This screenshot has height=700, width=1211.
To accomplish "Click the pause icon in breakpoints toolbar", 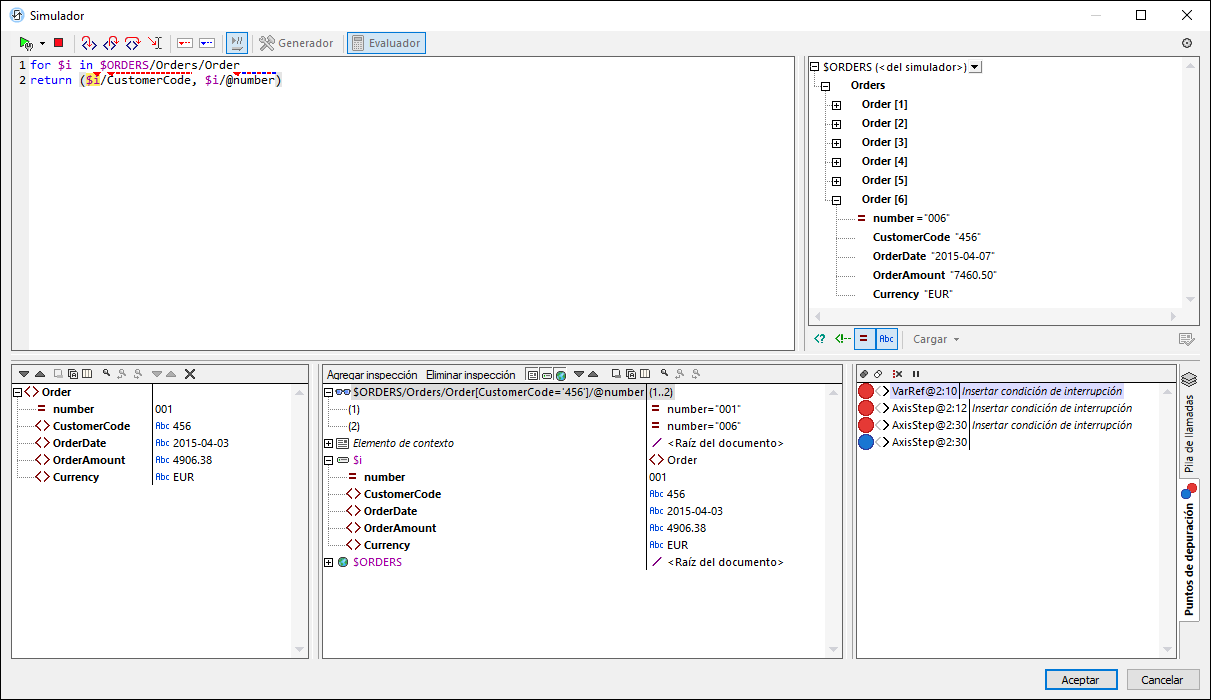I will click(915, 374).
